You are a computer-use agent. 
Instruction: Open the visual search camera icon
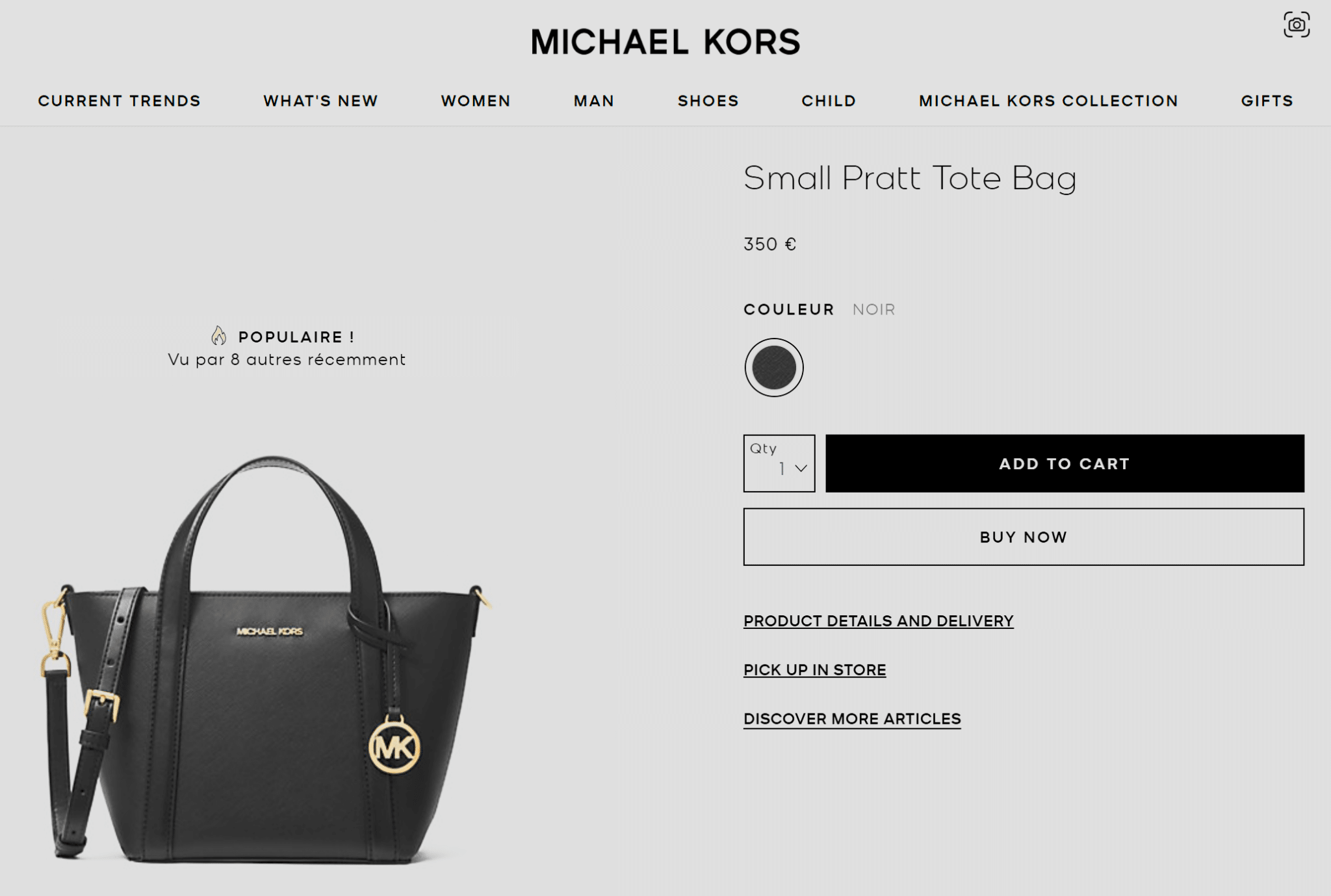point(1296,25)
